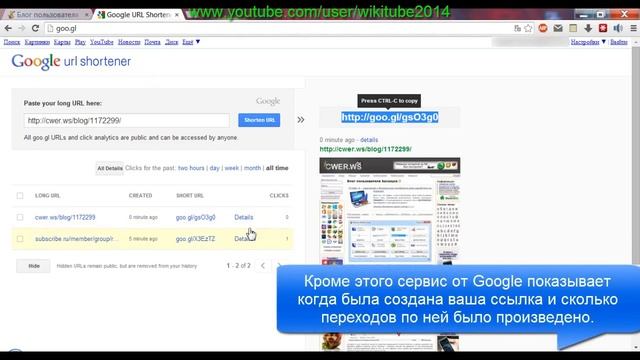Click the All Details button
640x360 pixels.
click(x=110, y=168)
